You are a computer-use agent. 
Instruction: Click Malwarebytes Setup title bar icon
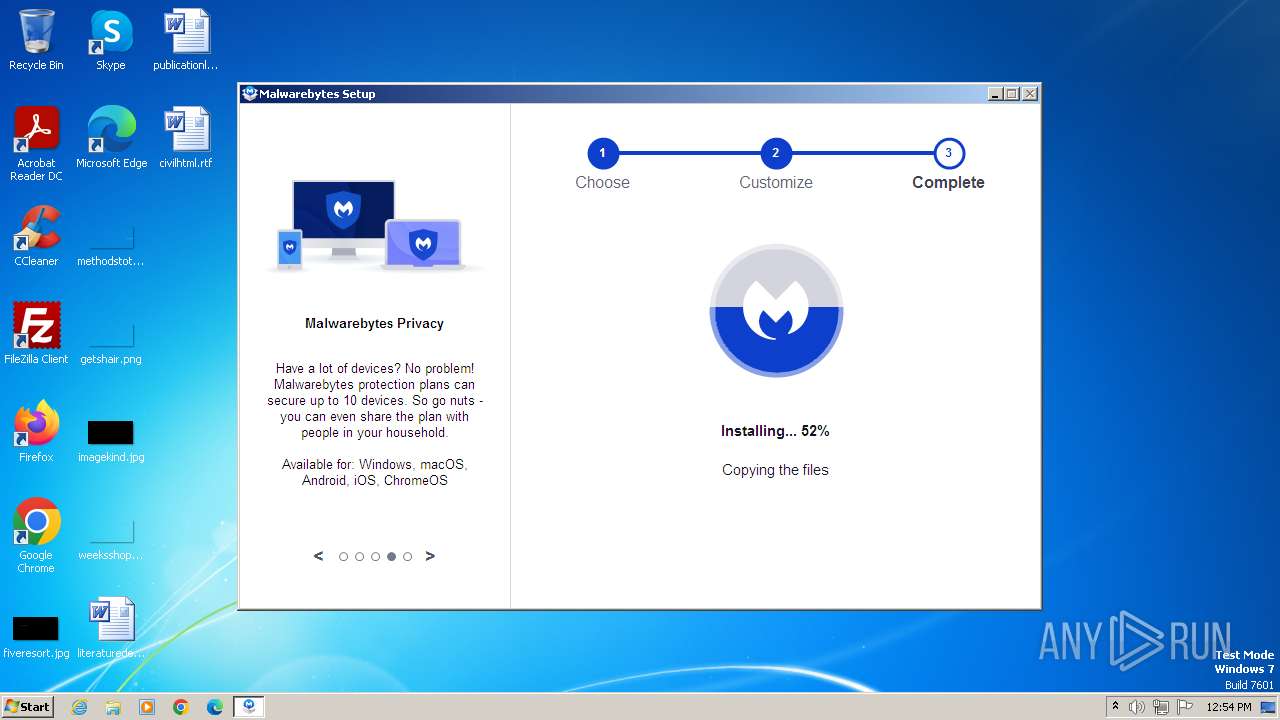pos(250,93)
